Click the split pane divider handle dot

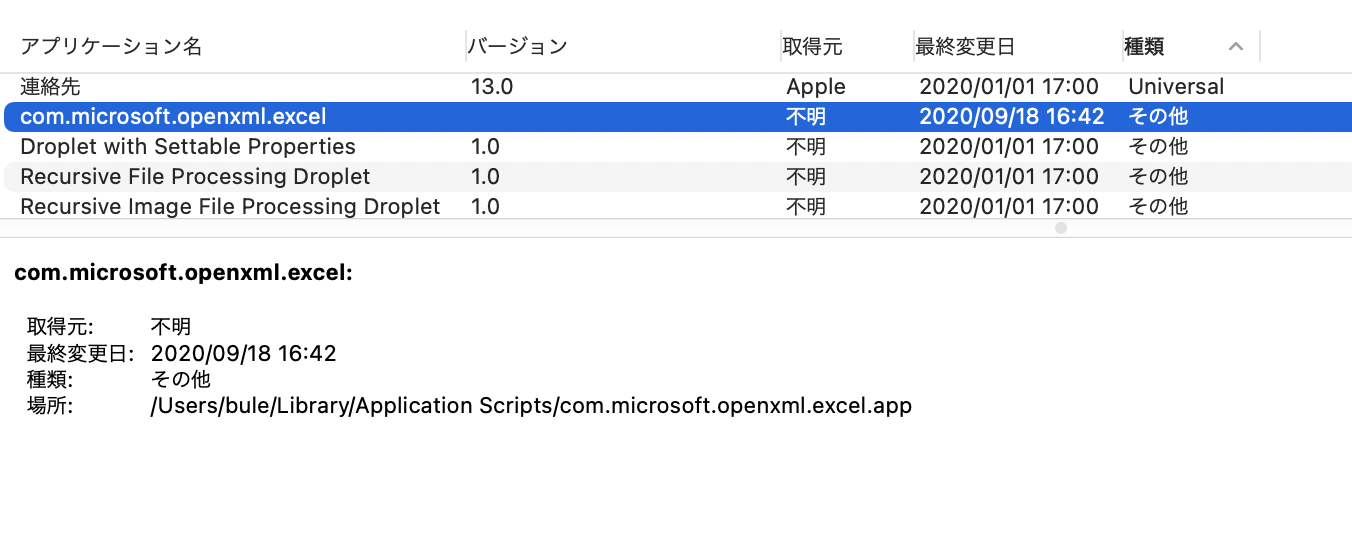1061,228
